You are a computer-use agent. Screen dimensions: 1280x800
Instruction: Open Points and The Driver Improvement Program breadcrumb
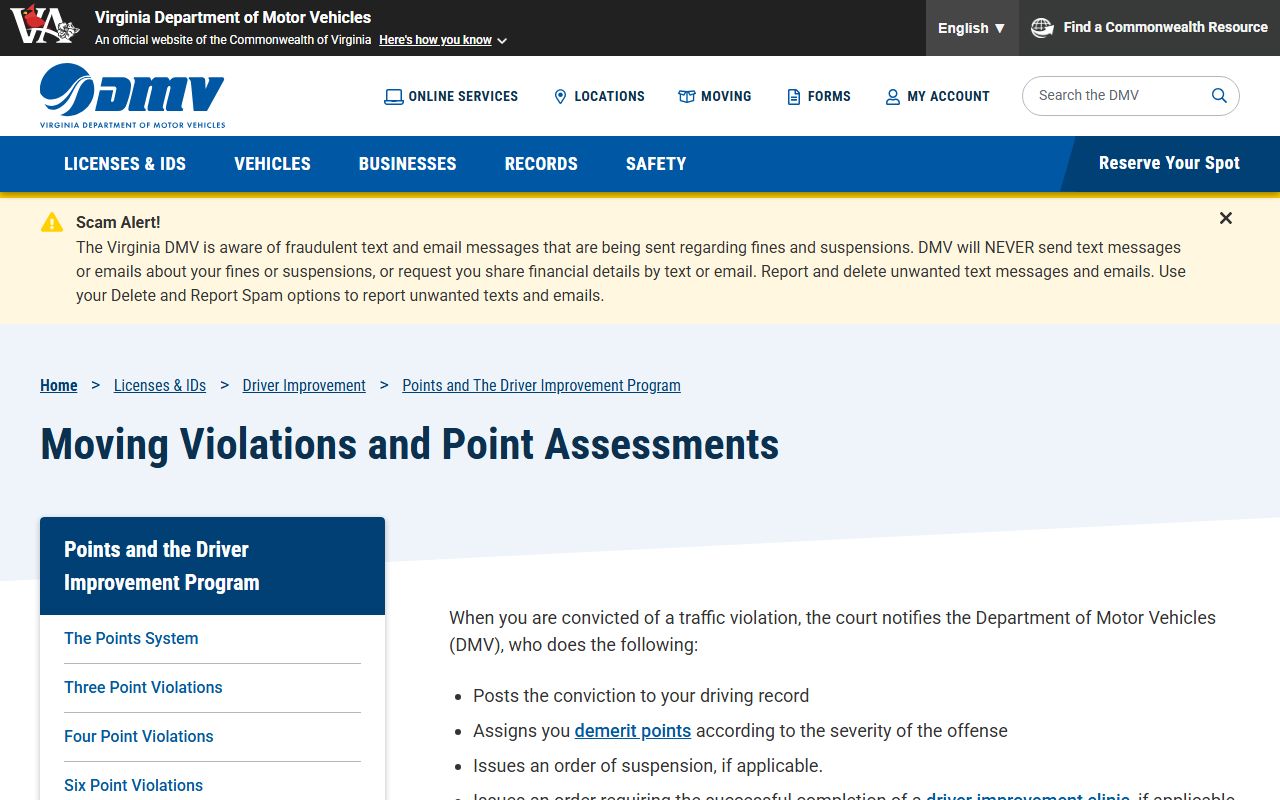click(x=541, y=385)
